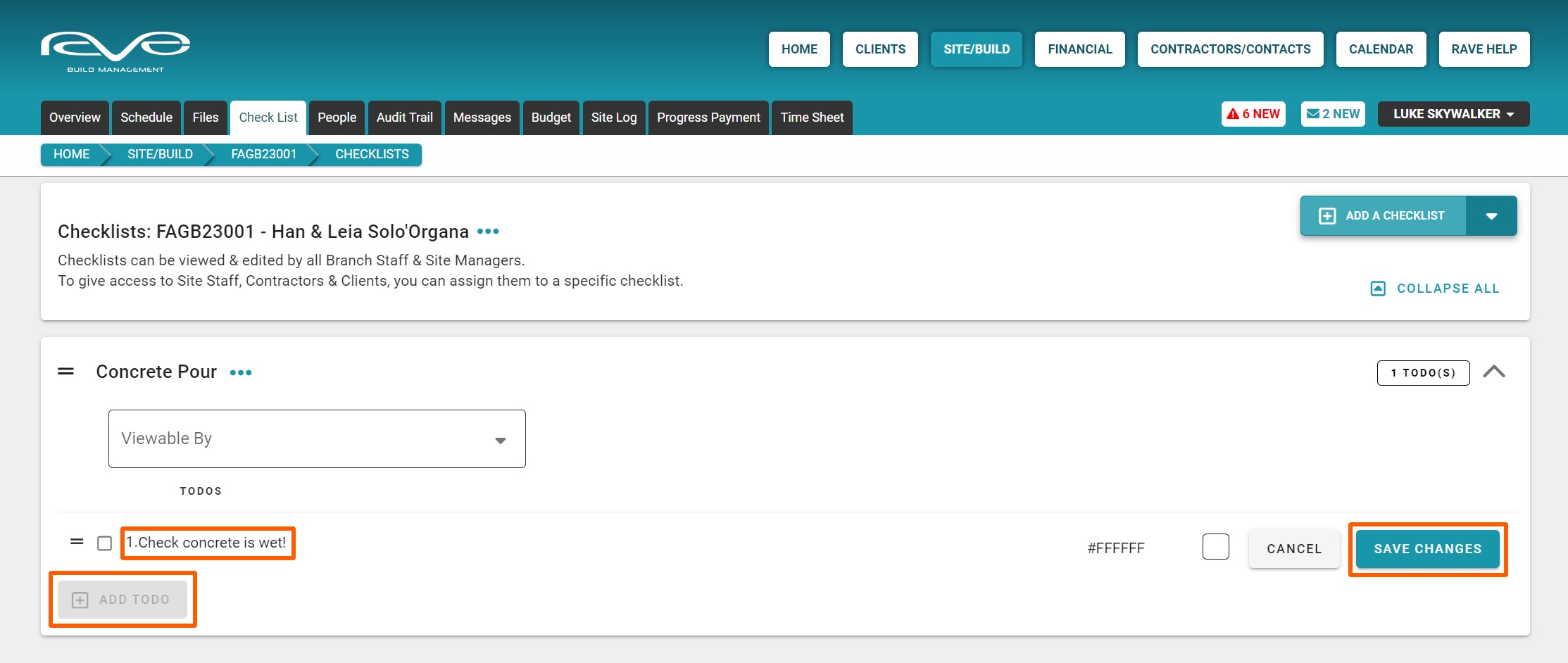1568x663 pixels.
Task: Open the 6 NEW alerts warning
Action: click(1253, 114)
